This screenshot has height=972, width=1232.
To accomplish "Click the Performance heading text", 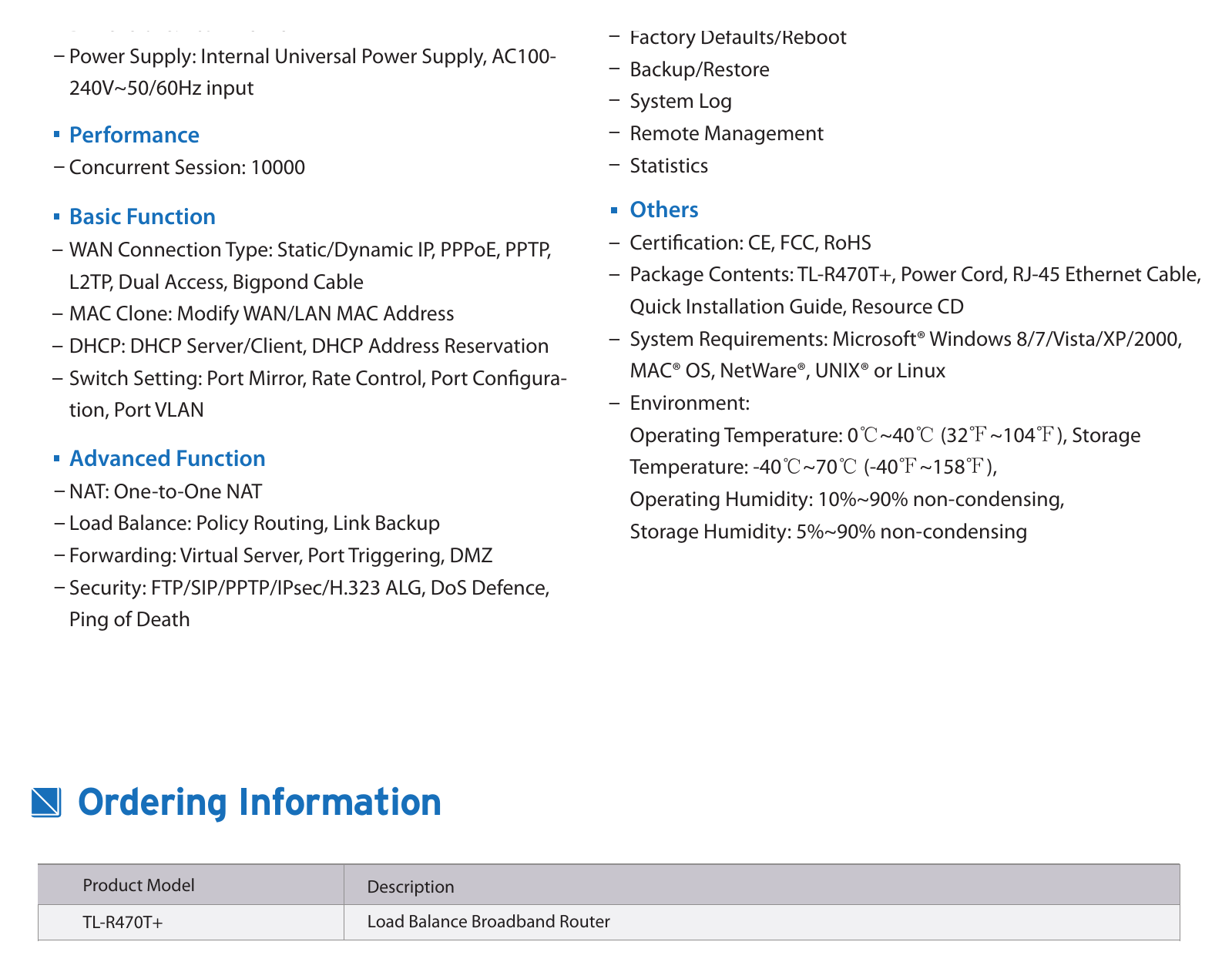I will (134, 135).
